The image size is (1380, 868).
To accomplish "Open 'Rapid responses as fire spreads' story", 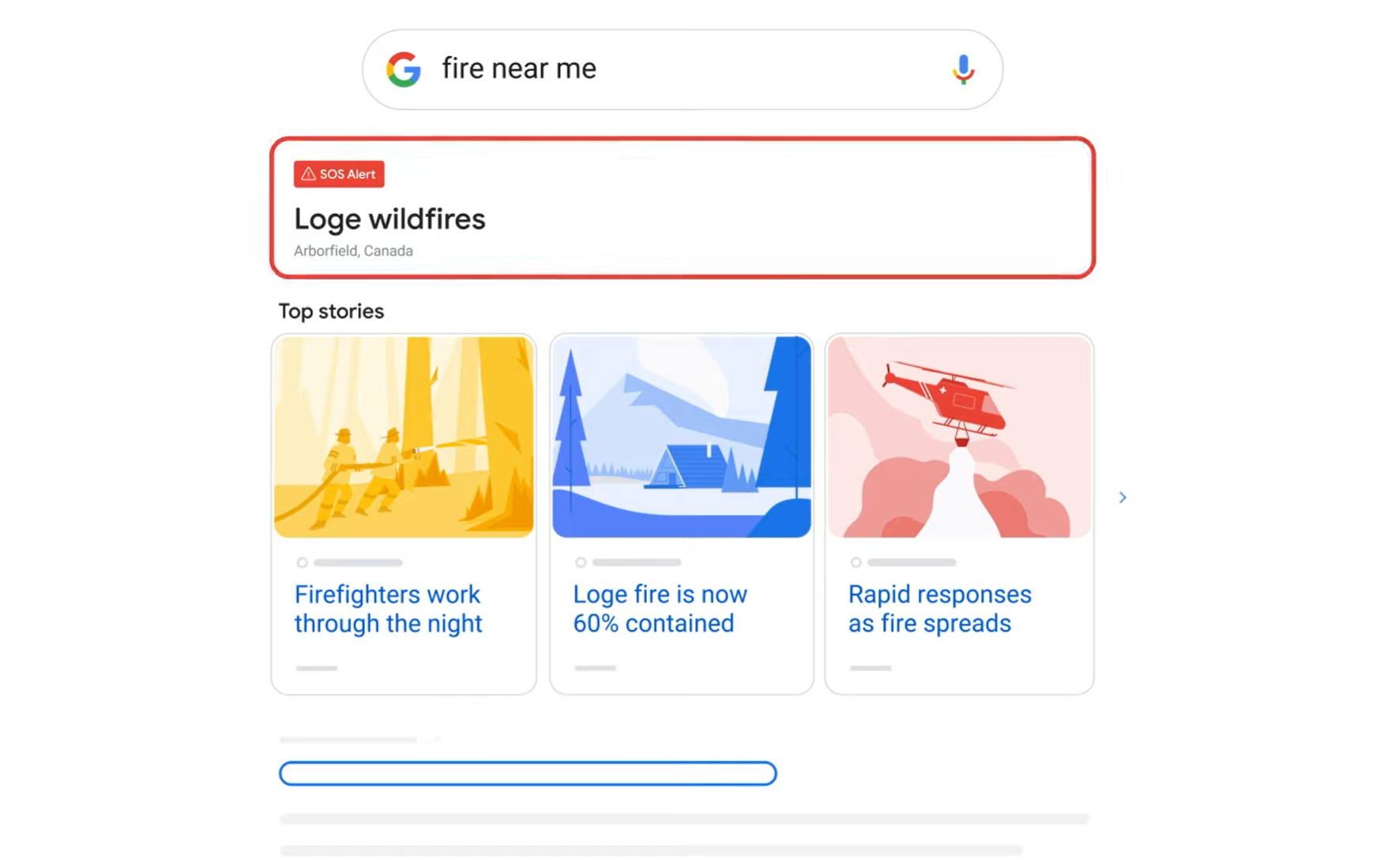I will click(x=939, y=608).
